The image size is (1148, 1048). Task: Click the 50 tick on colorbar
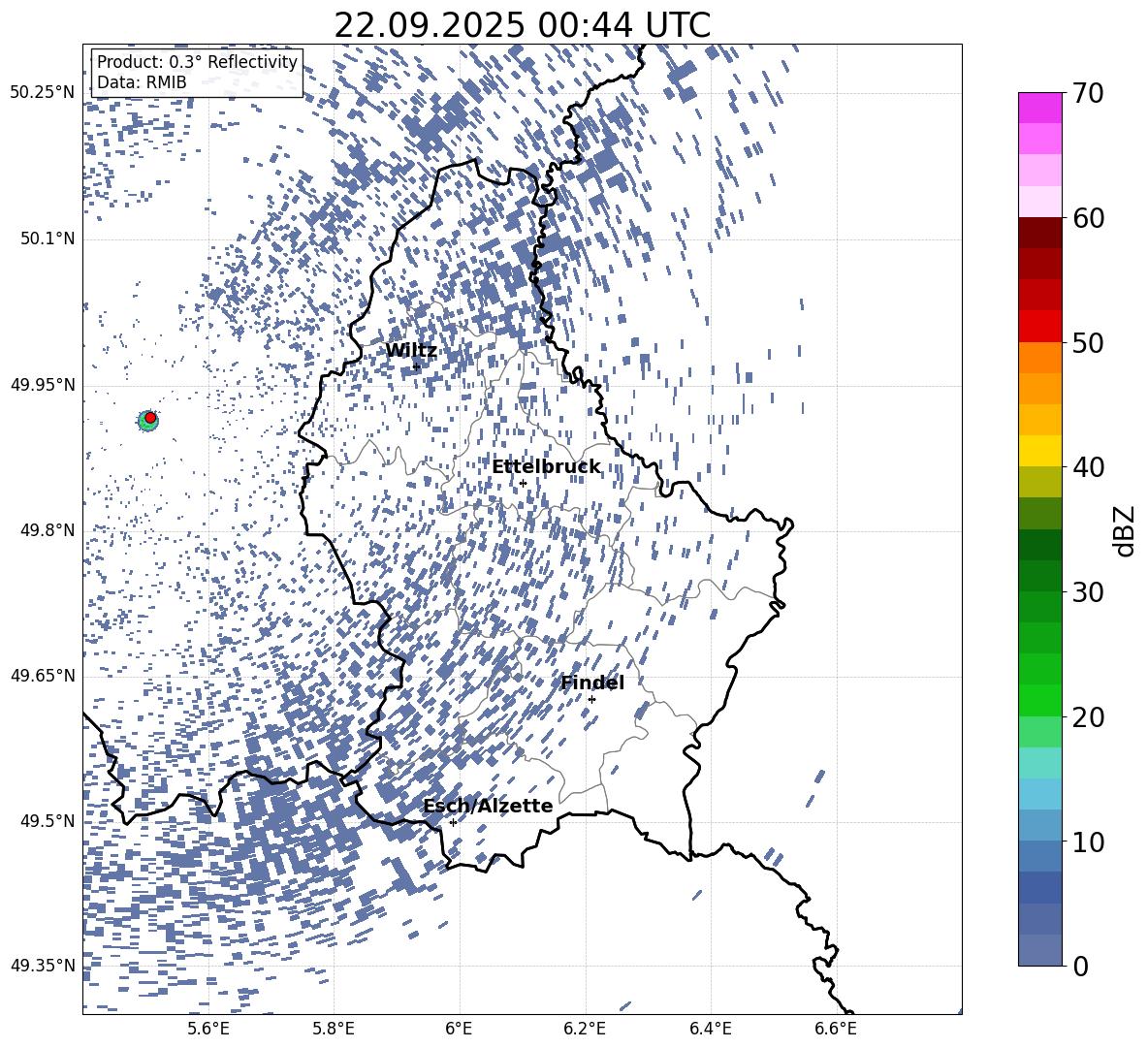point(1088,342)
